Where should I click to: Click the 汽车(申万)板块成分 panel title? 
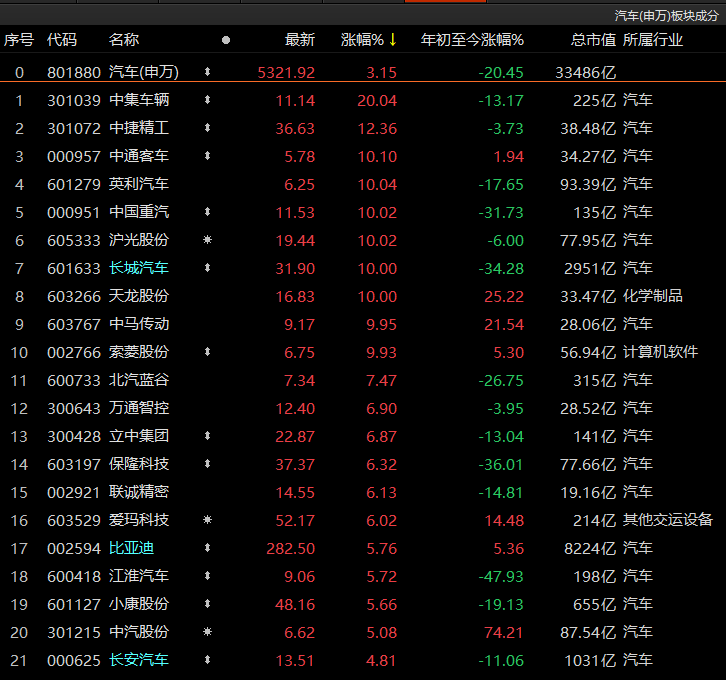coord(666,15)
